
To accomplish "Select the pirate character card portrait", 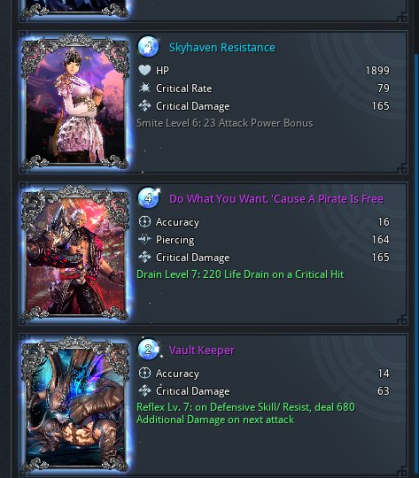I will click(75, 253).
